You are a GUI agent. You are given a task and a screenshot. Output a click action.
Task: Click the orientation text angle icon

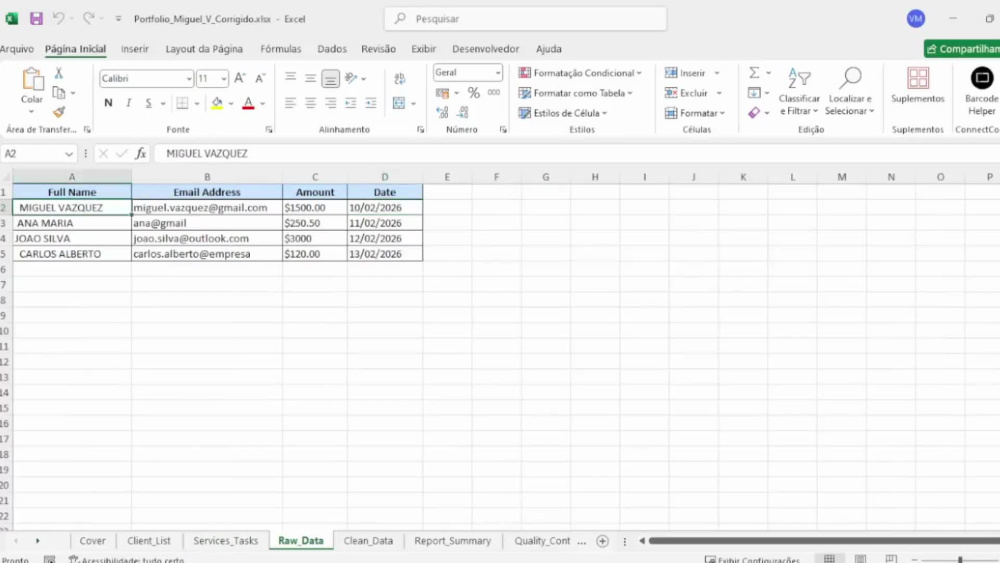351,78
